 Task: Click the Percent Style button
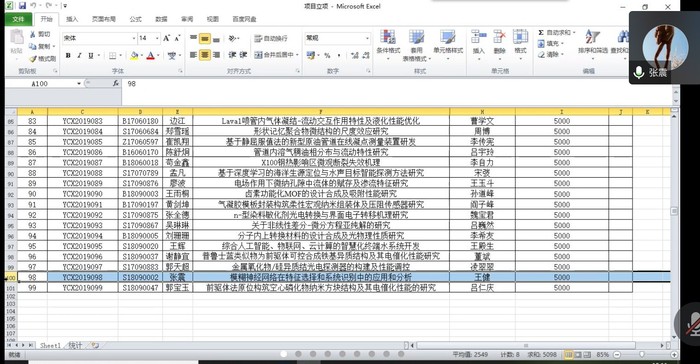pyautogui.click(x=327, y=55)
